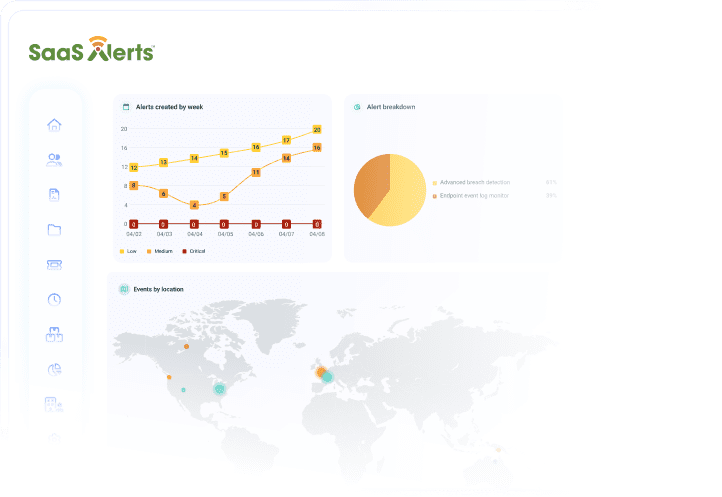The width and height of the screenshot is (722, 497).
Task: Click the Critical data point at 04/07
Action: (x=286, y=224)
